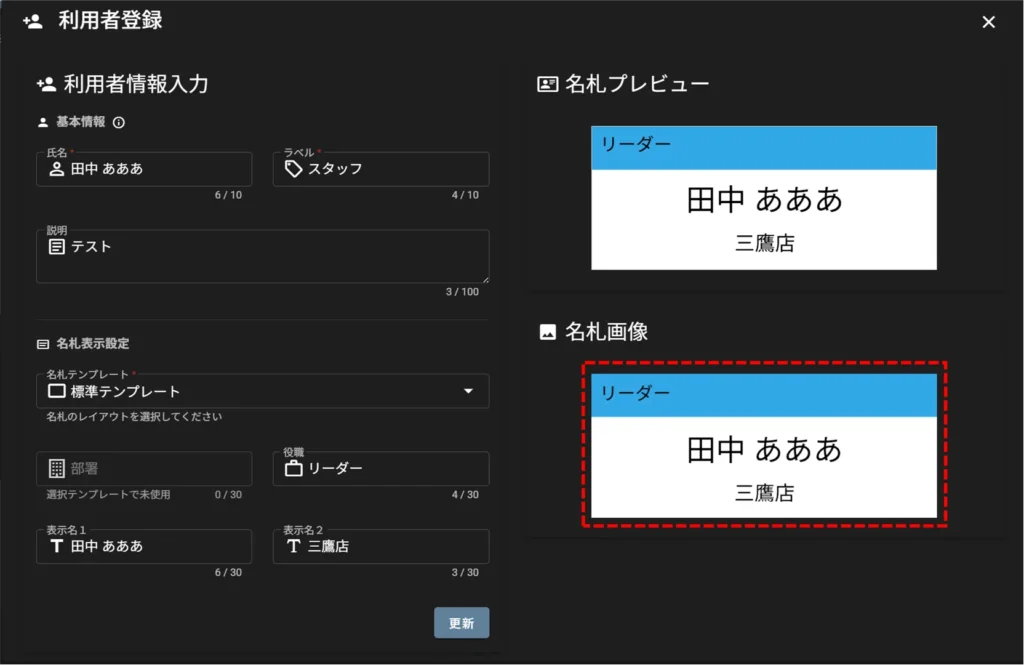Click the 名札プレビュー badge preview
1024x665 pixels.
point(763,198)
